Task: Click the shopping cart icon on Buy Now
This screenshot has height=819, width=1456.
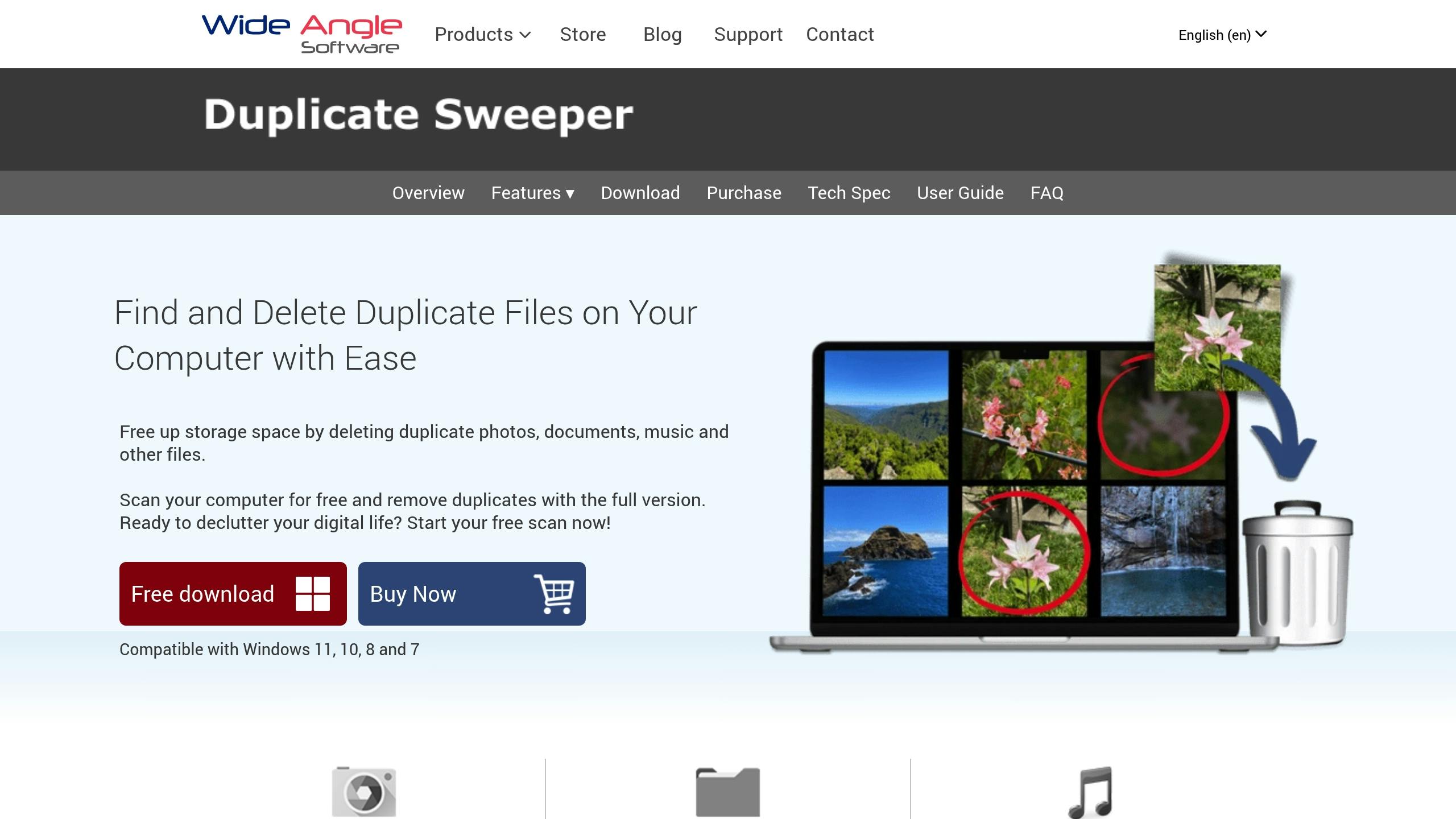Action: (x=554, y=594)
